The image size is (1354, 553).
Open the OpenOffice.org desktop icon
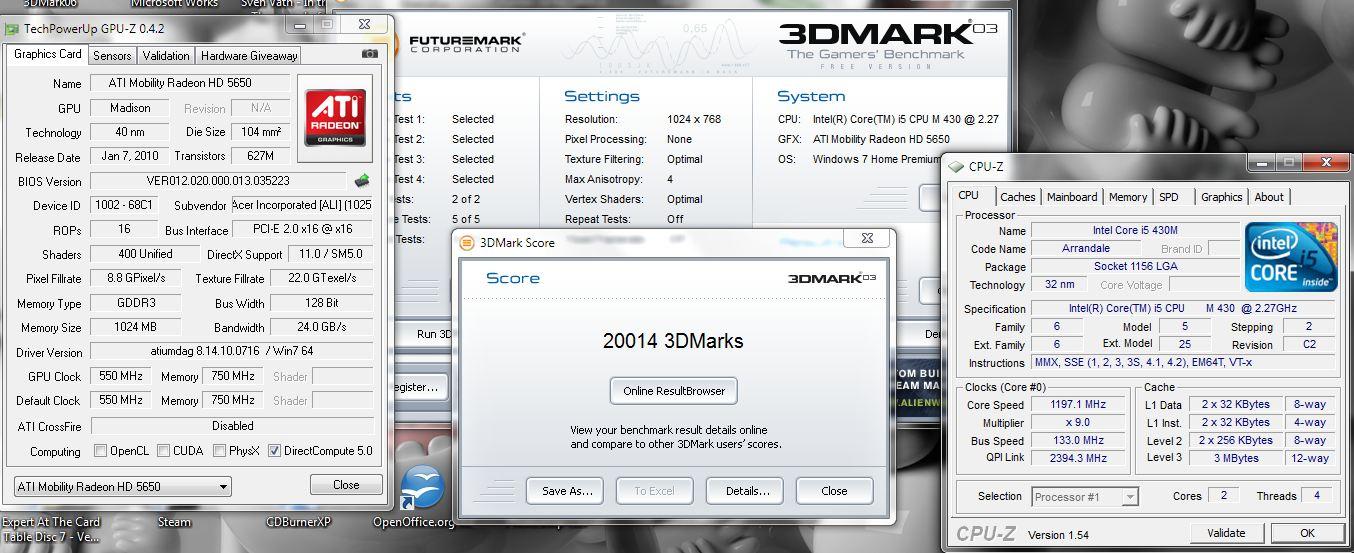pyautogui.click(x=422, y=489)
